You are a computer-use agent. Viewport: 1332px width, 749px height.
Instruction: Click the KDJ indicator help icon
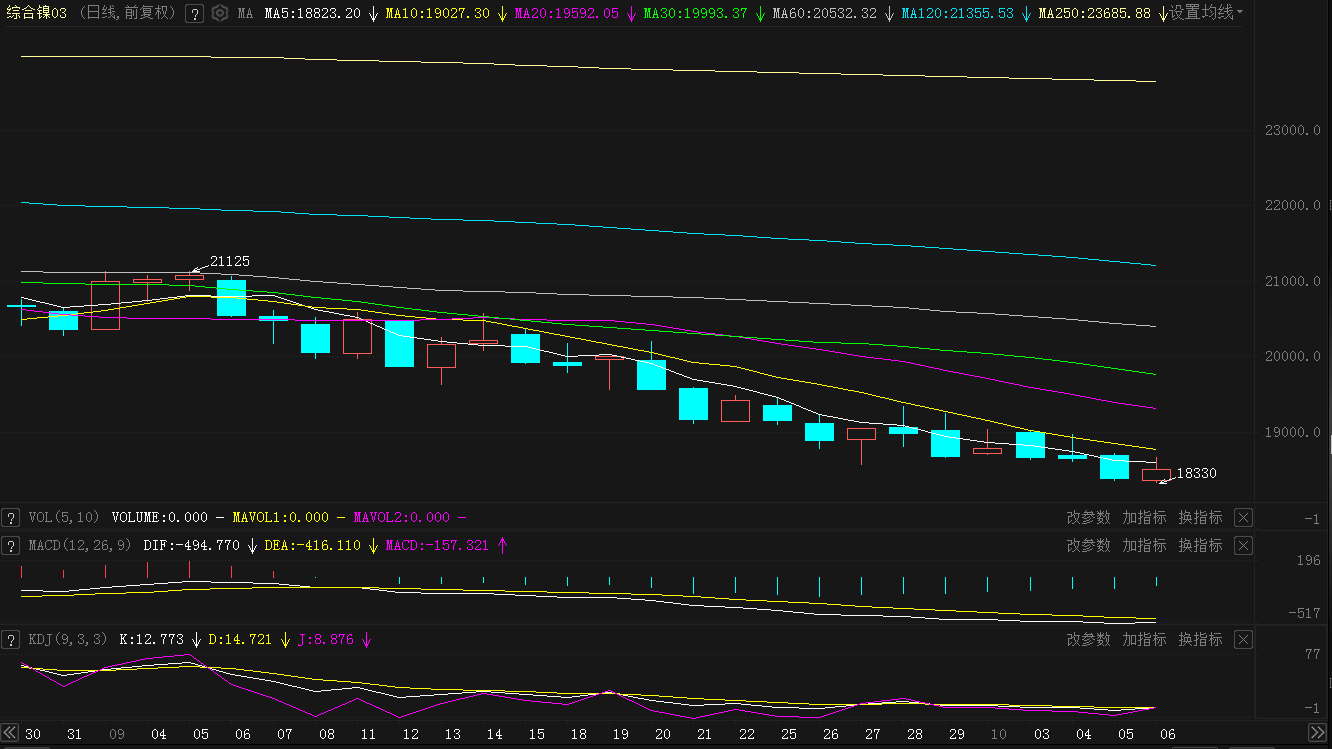pos(10,640)
